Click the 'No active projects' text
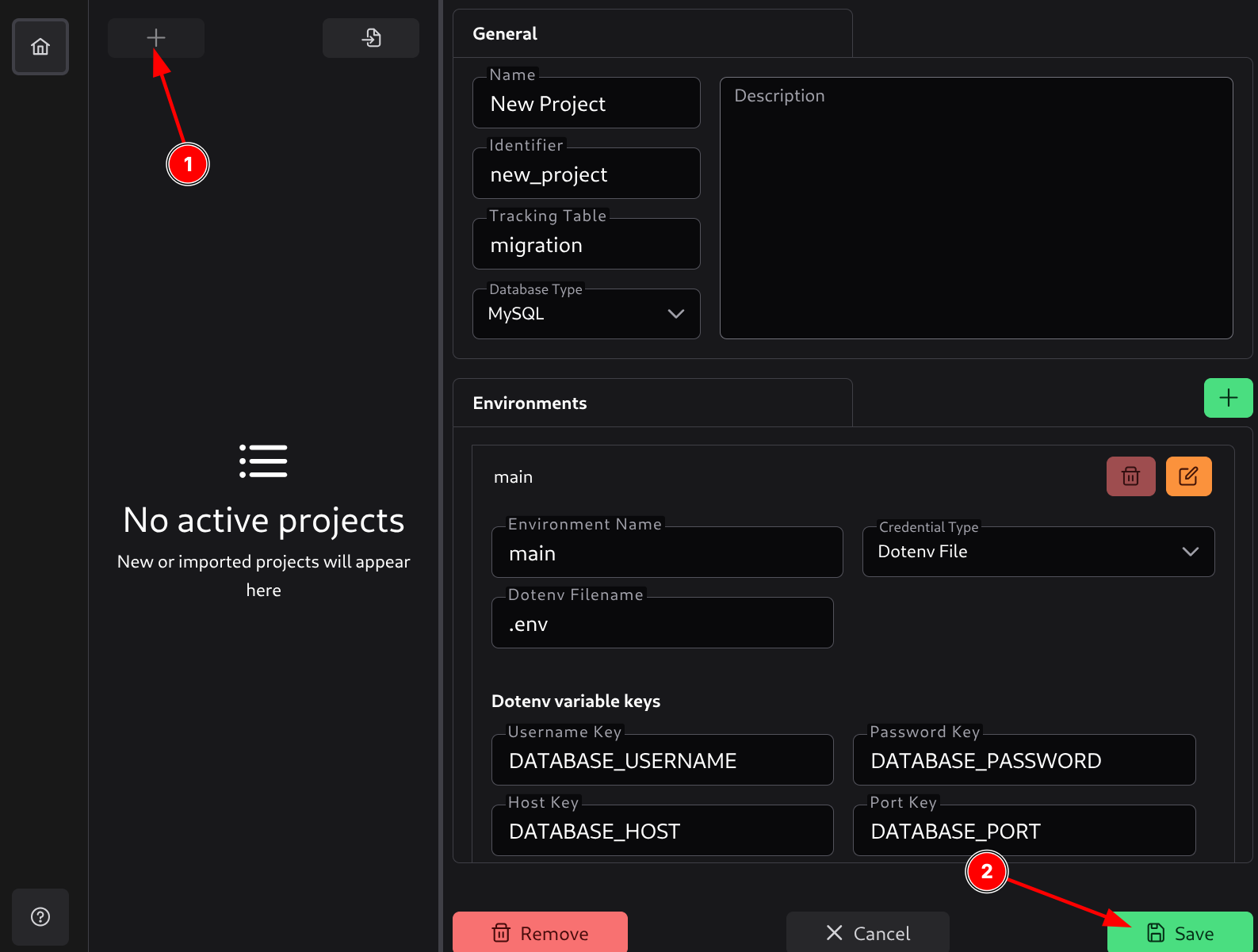Screen dimensions: 1258x952 pyautogui.click(x=264, y=521)
